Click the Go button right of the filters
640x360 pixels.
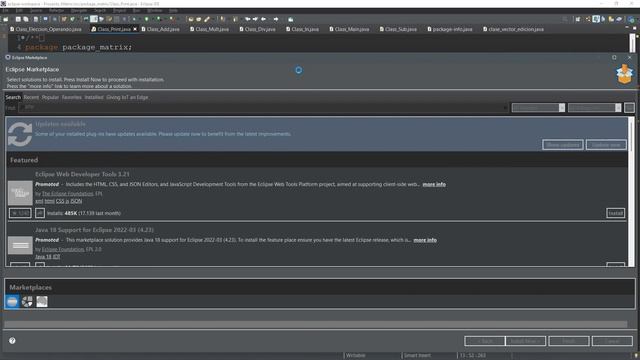coord(629,107)
